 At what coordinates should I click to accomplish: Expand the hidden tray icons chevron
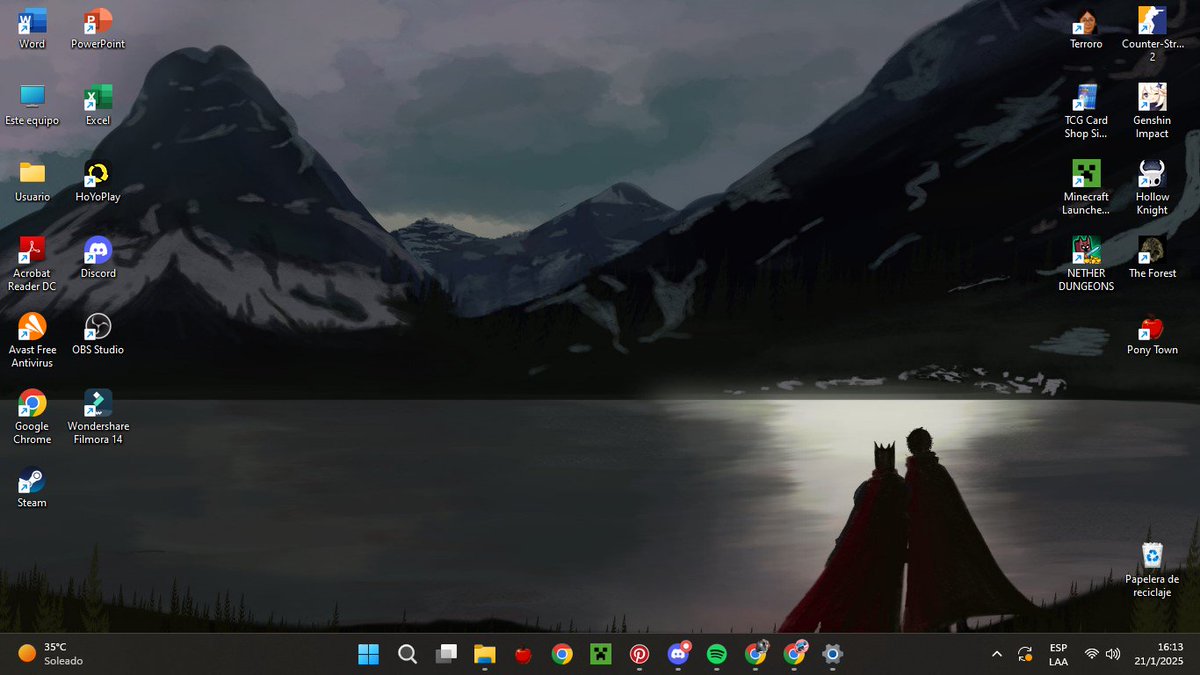996,654
